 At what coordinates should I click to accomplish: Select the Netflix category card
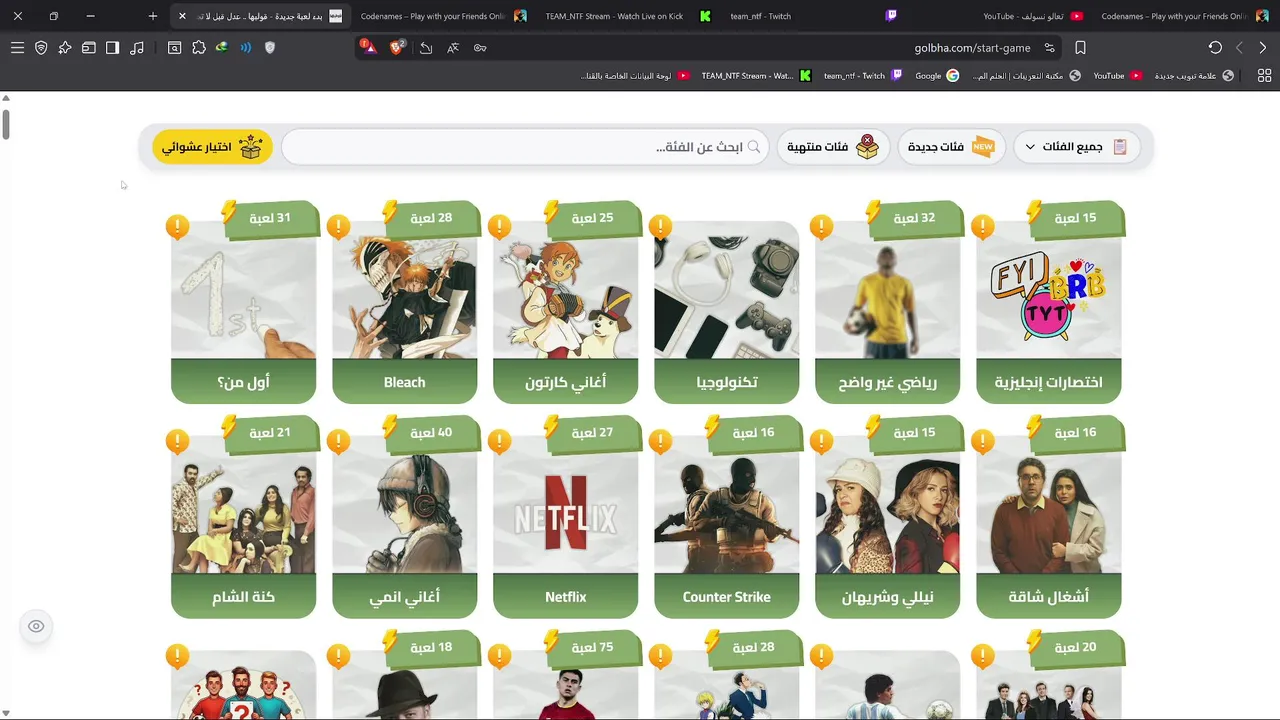pos(565,525)
